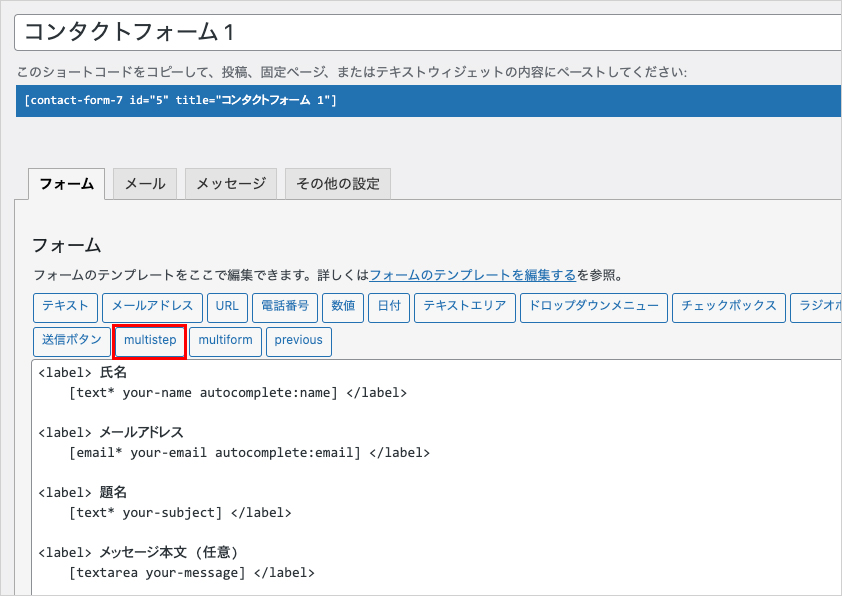Screen dimensions: 842x596
Task: Add a 数値 field tag
Action: pyautogui.click(x=343, y=308)
